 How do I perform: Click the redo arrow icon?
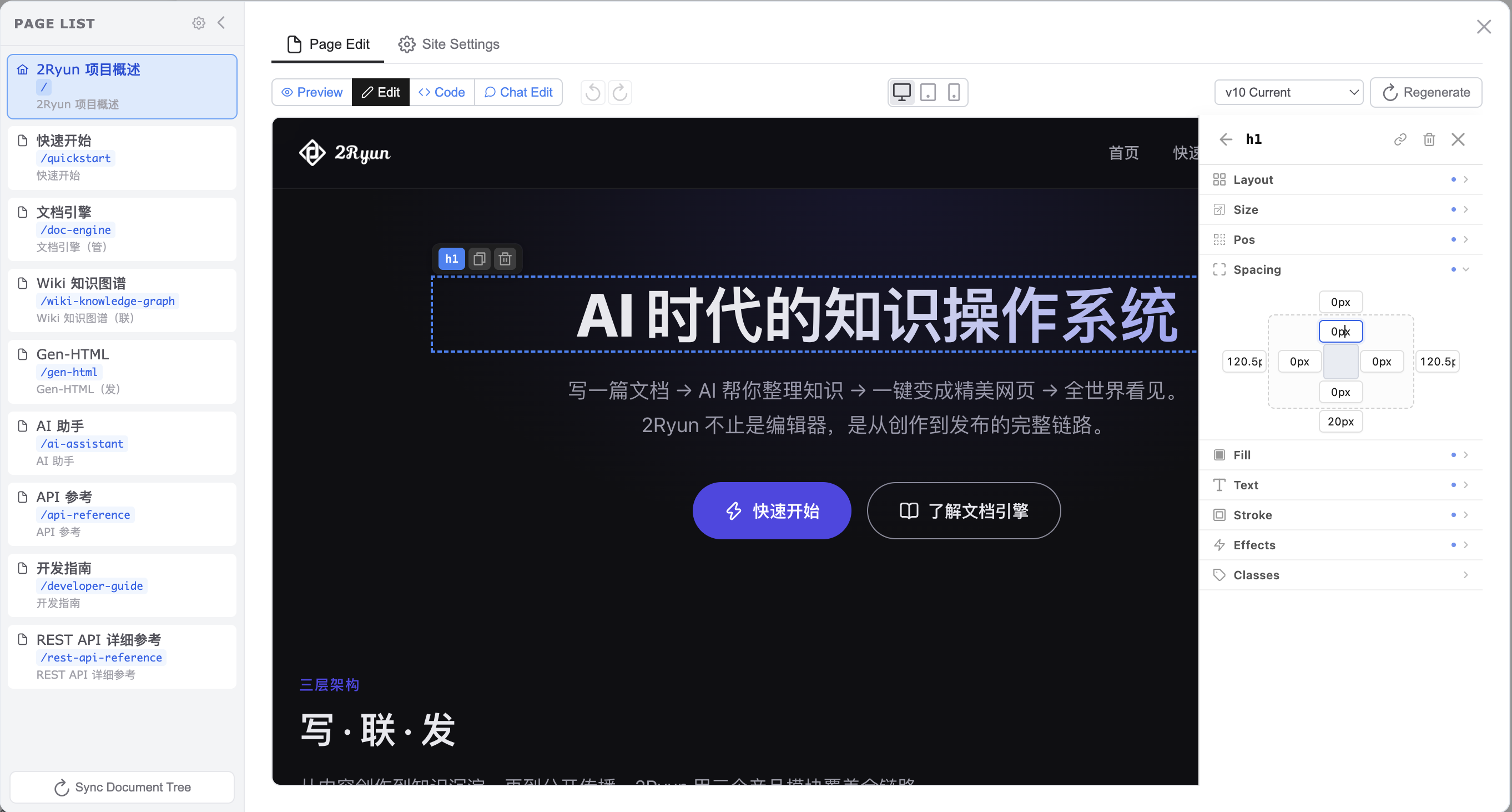coord(620,92)
